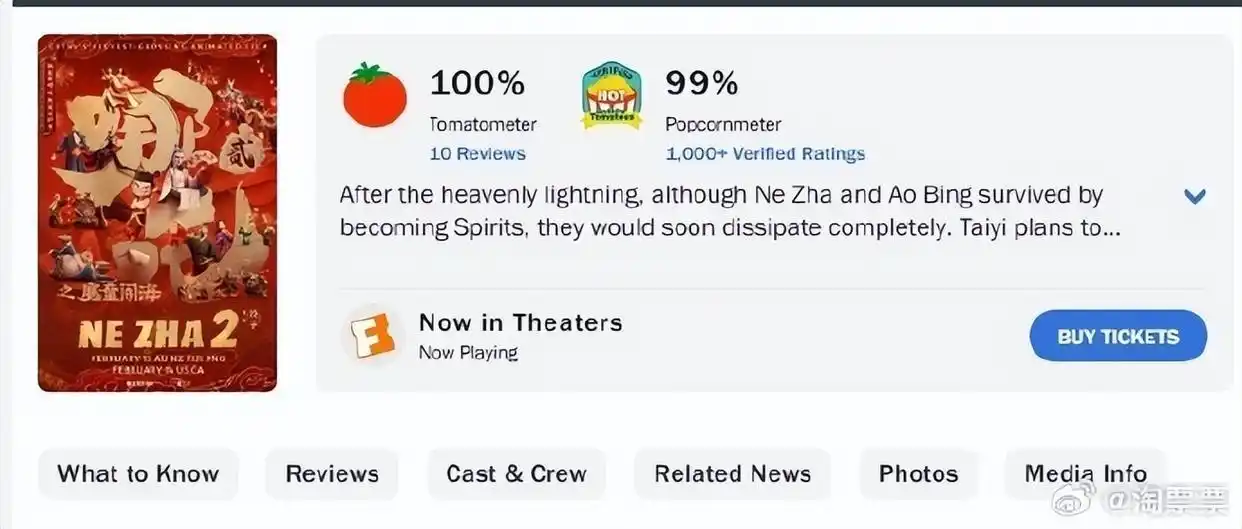Screen dimensions: 1242x529
Task: Open the Ne Zha 2 movie poster
Action: point(157,213)
